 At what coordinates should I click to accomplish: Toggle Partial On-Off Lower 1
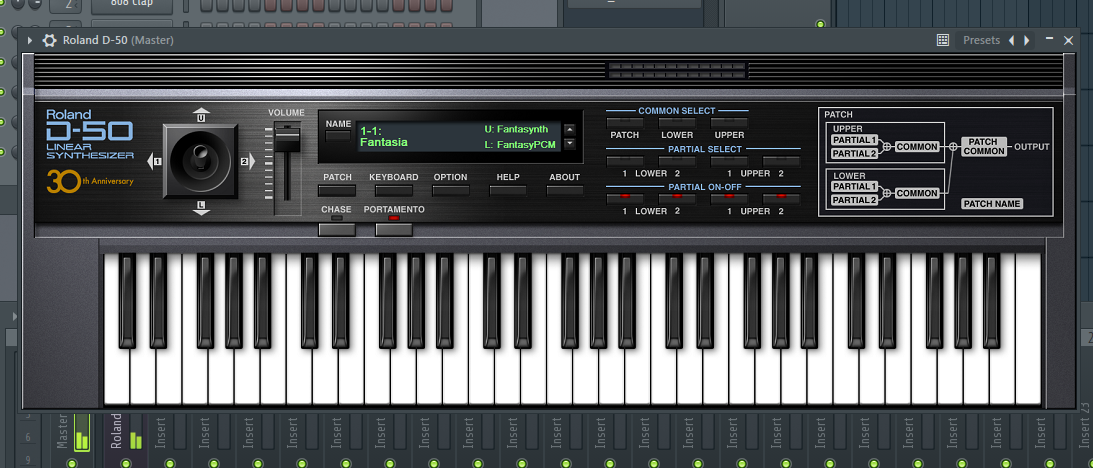coord(625,199)
